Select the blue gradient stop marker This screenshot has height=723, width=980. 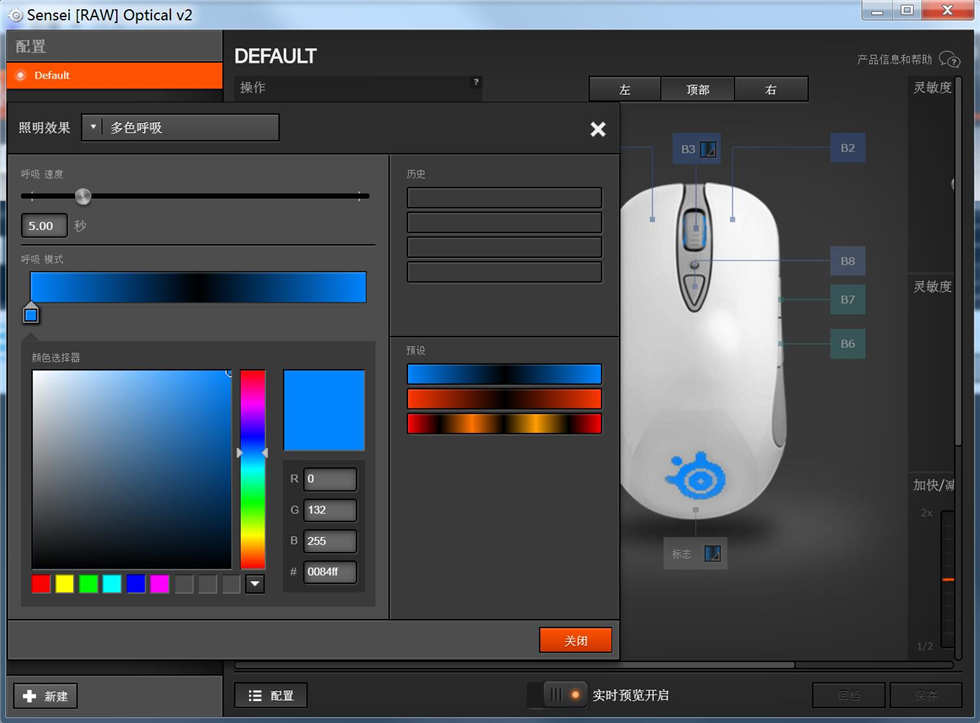coord(31,314)
